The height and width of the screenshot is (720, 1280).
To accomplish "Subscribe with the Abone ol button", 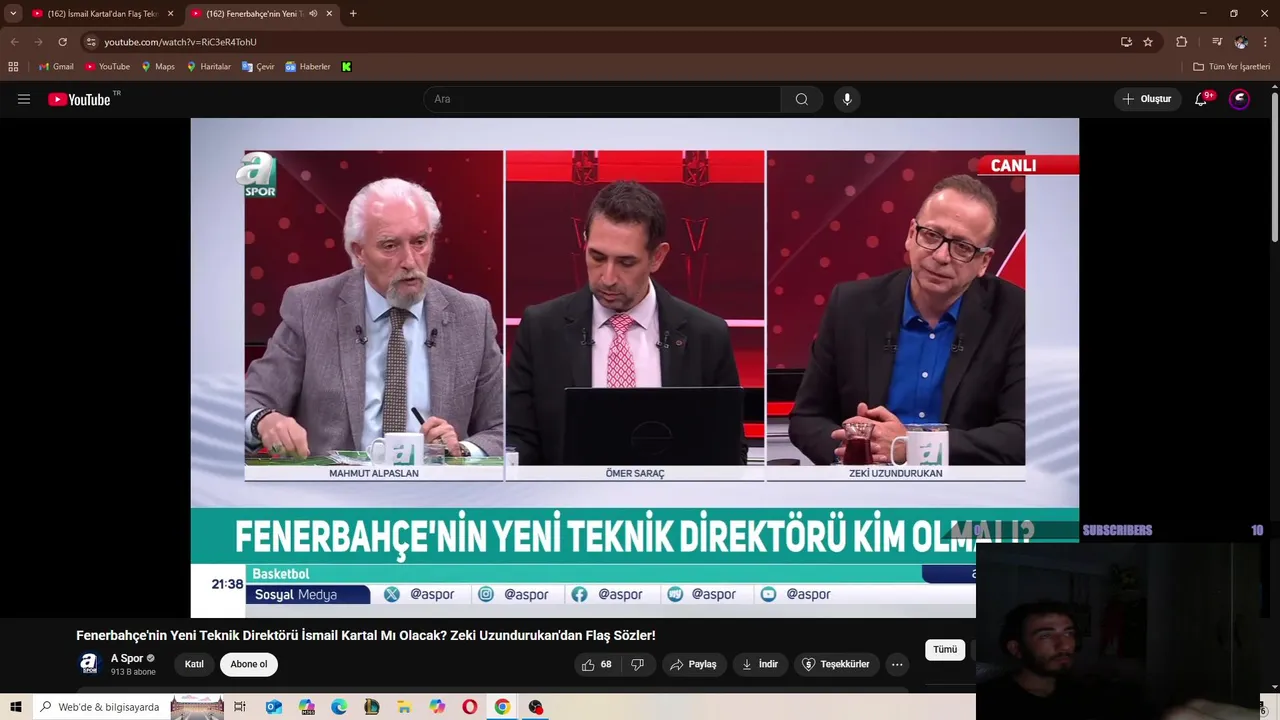I will point(249,664).
